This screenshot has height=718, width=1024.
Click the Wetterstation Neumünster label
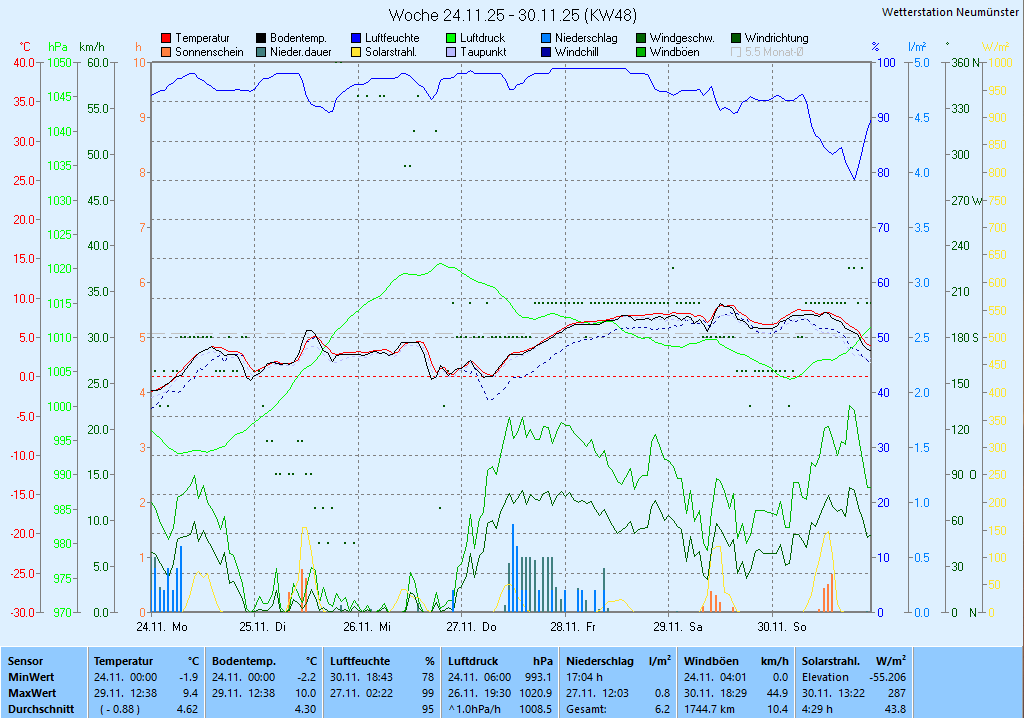pyautogui.click(x=950, y=12)
